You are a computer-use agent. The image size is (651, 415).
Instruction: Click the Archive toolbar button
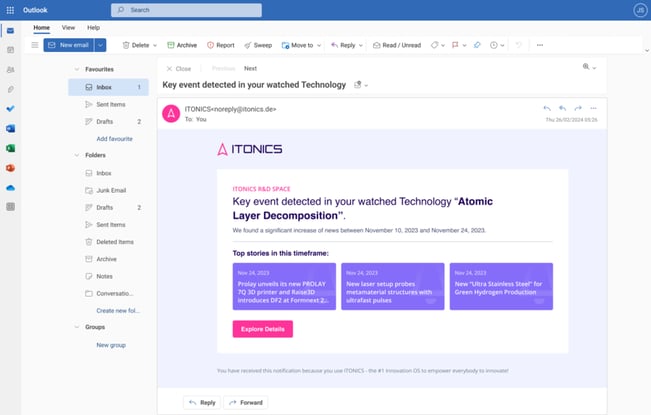point(182,45)
